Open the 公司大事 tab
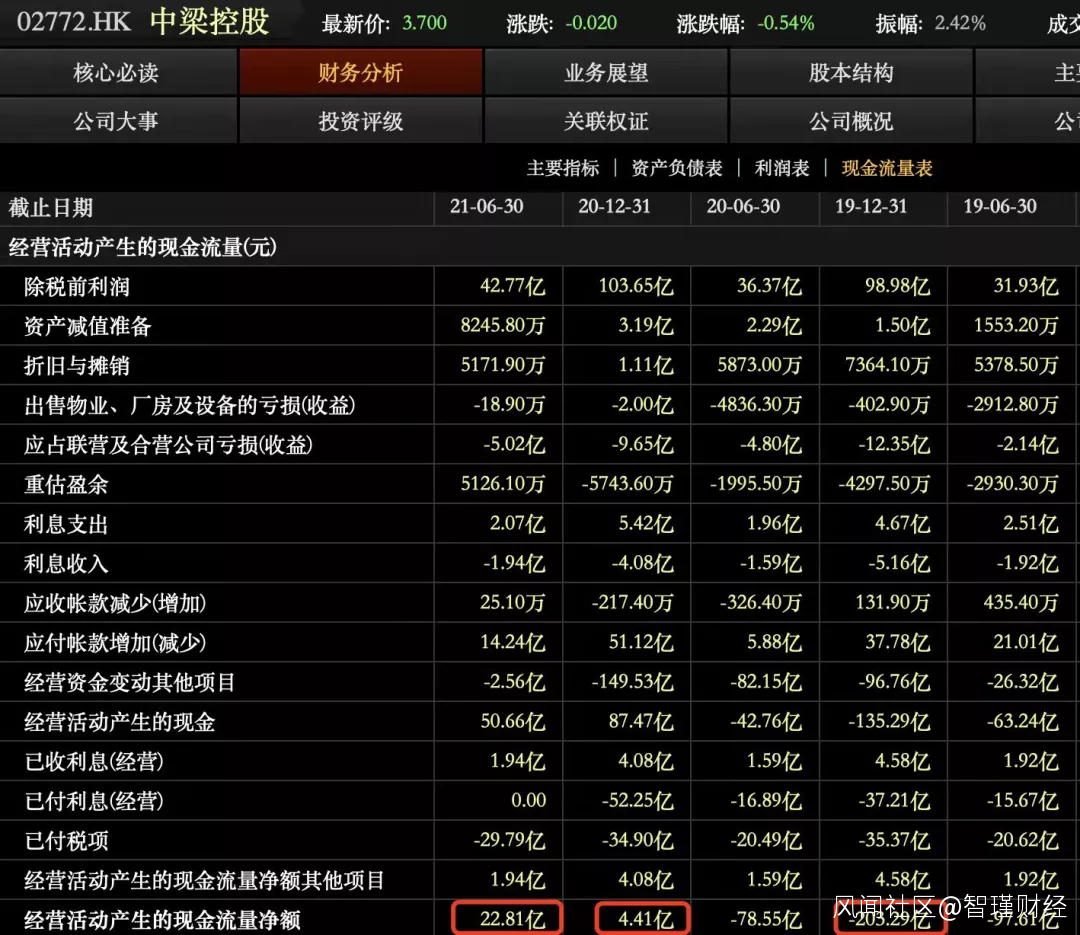This screenshot has height=935, width=1080. tap(116, 121)
